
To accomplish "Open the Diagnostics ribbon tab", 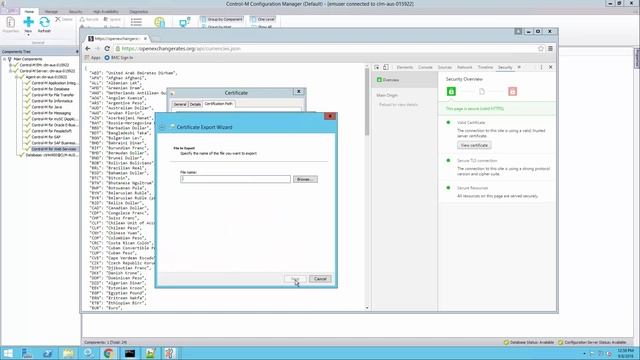I will (139, 11).
